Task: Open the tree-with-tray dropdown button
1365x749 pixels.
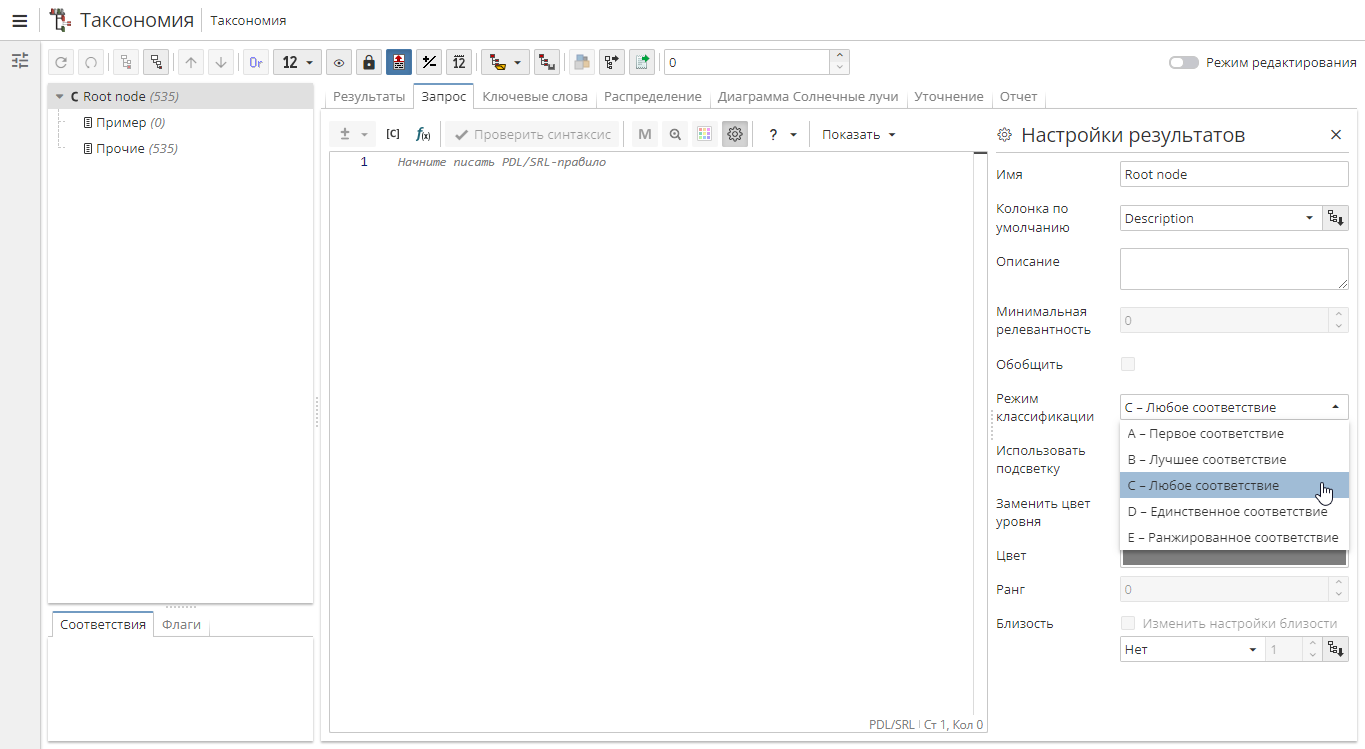Action: tap(505, 62)
